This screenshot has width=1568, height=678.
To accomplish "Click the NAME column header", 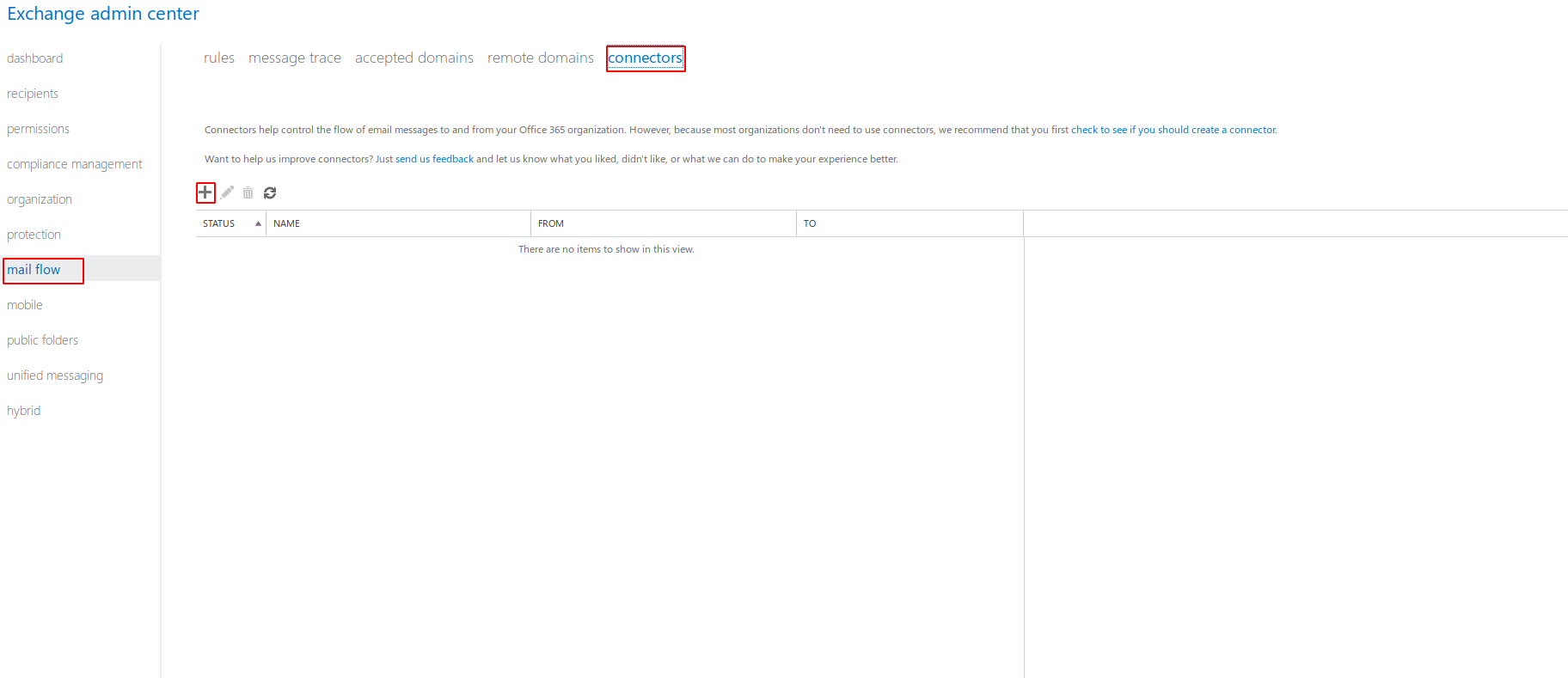I will point(398,223).
